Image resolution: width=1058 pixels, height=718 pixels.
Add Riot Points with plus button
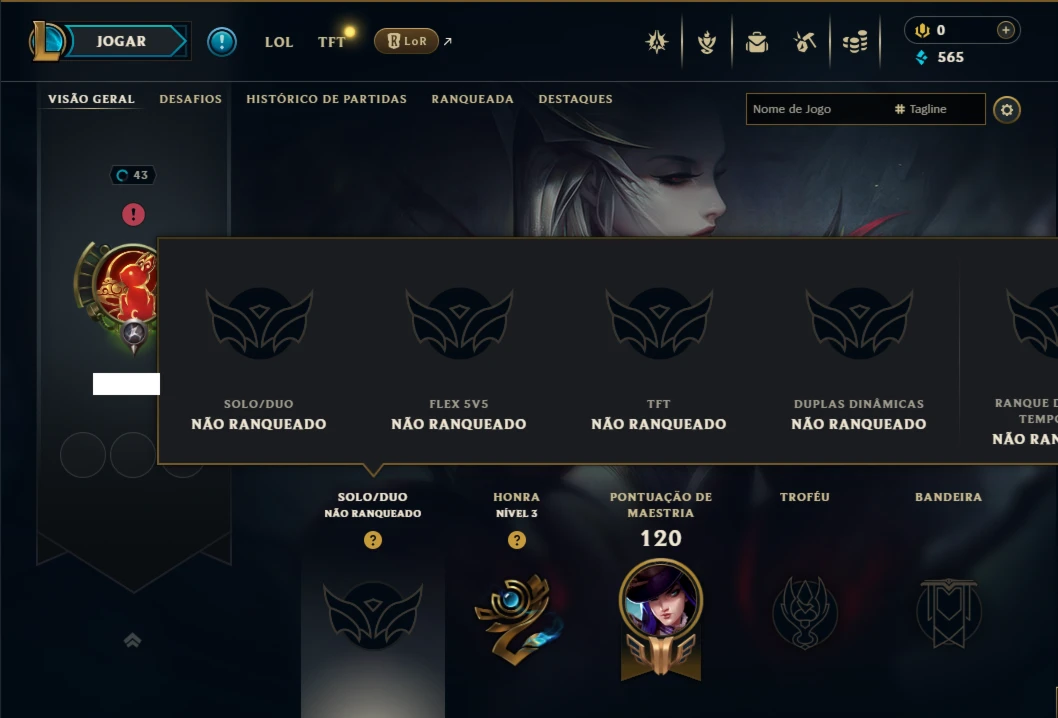tap(1005, 30)
